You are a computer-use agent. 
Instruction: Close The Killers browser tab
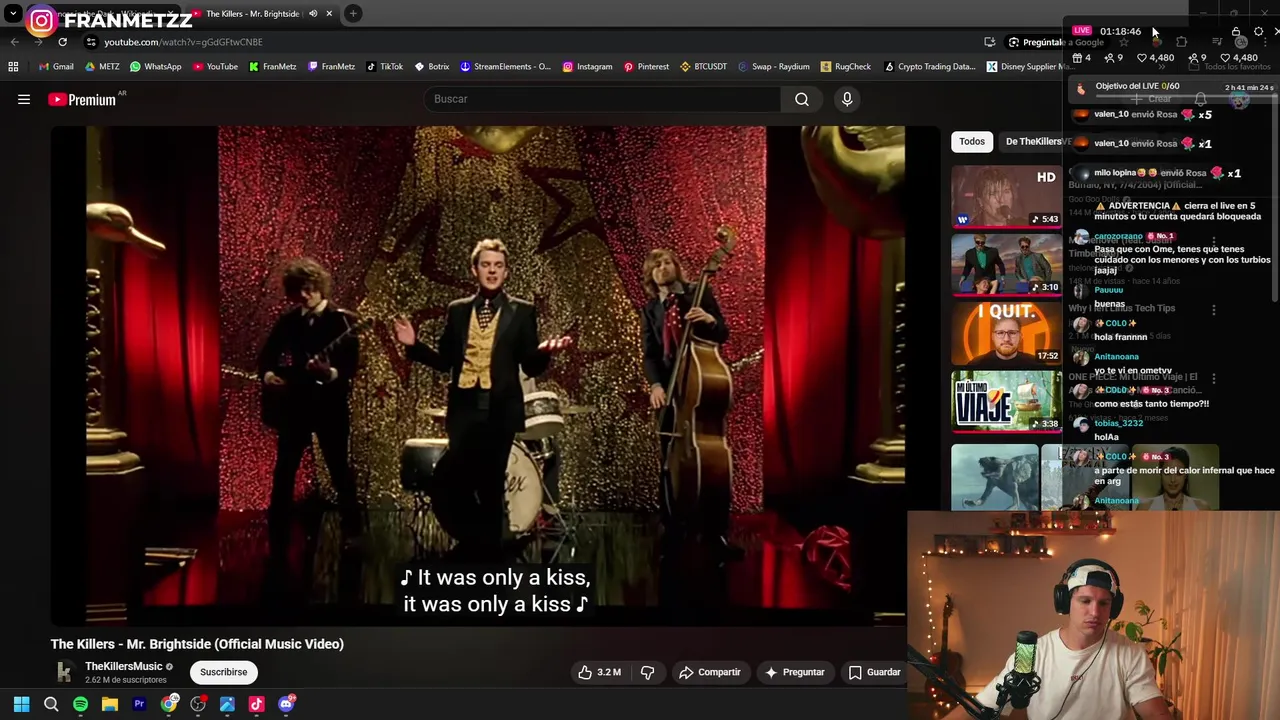click(x=329, y=14)
